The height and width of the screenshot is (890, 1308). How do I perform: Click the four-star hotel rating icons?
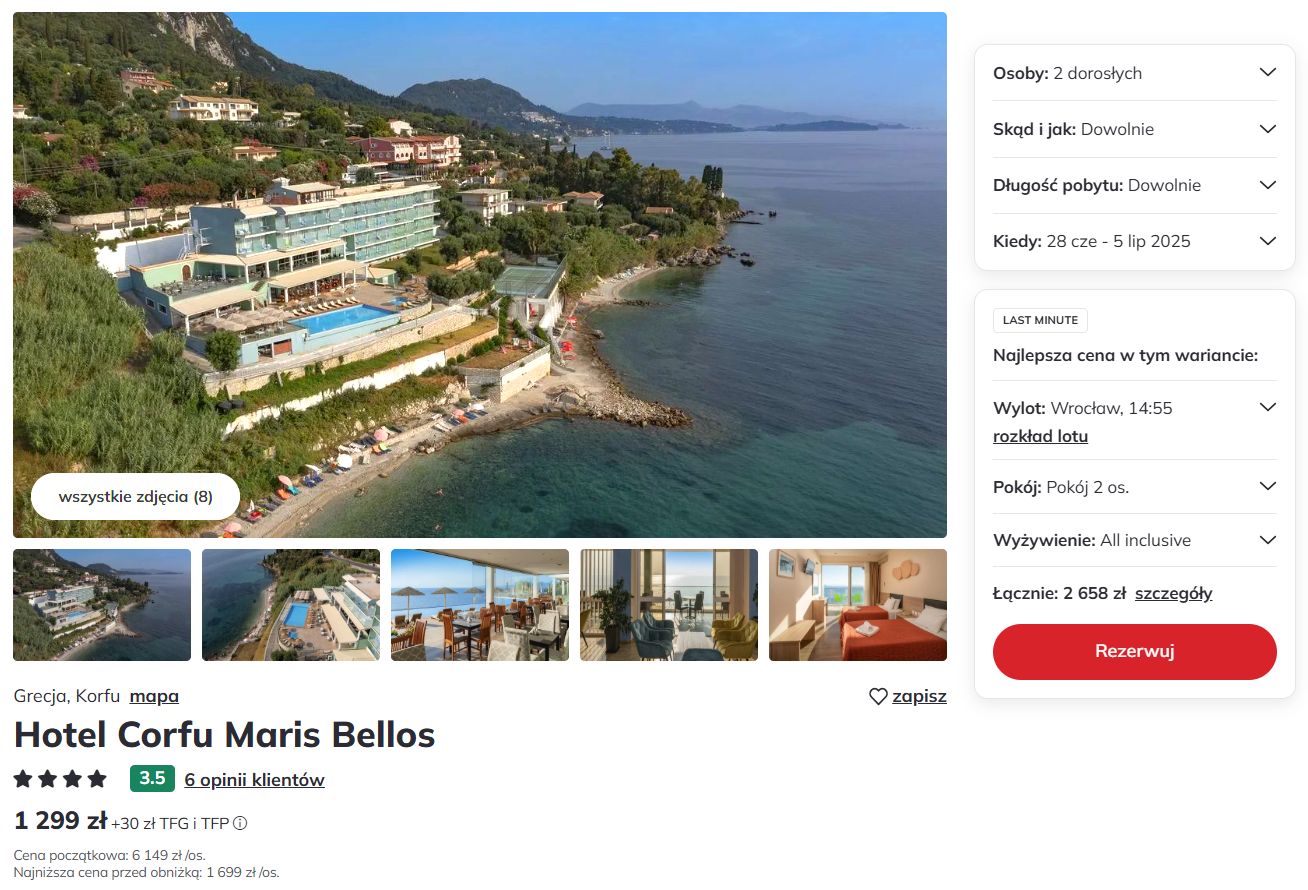60,779
